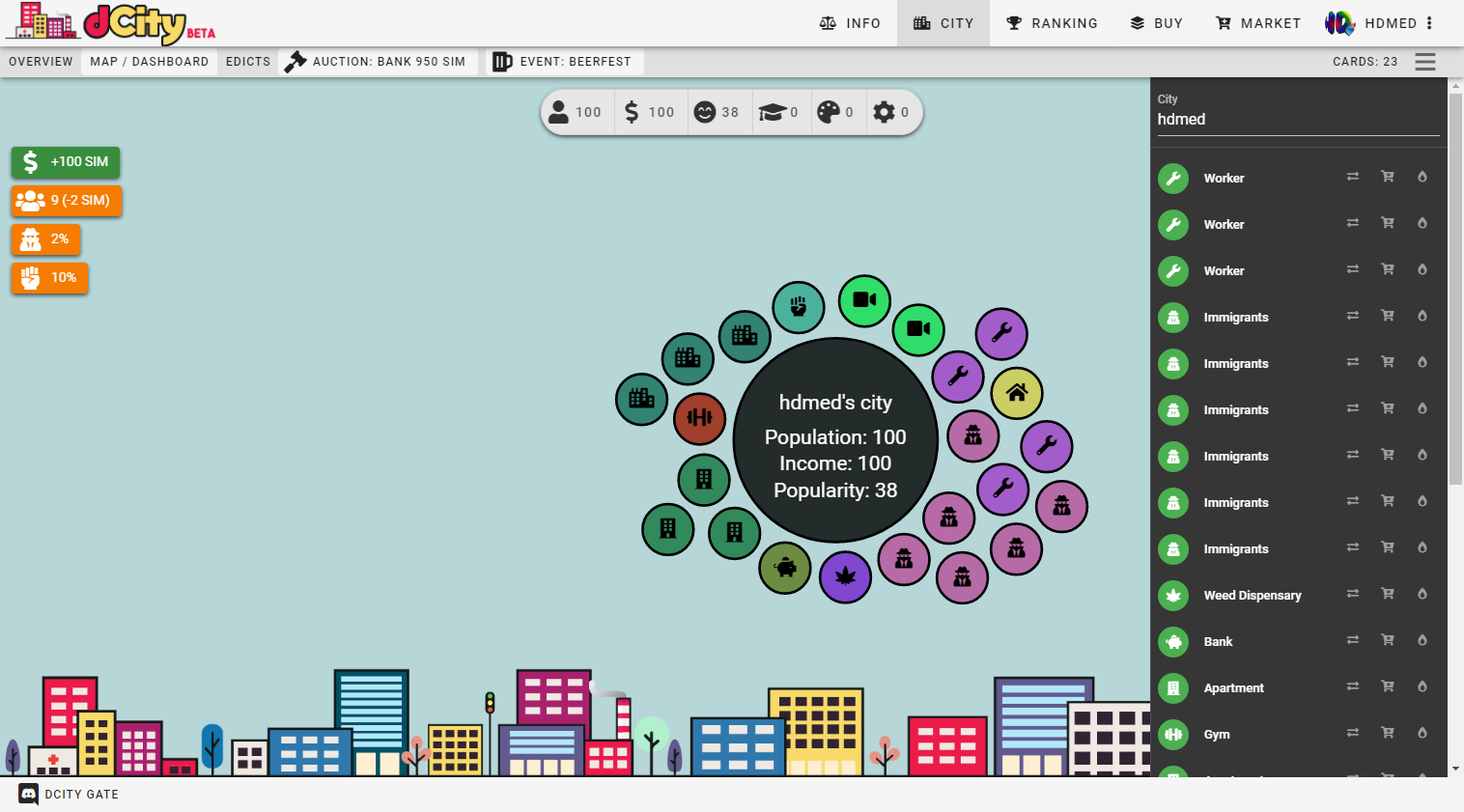Select the first green video camera node
This screenshot has width=1464, height=812.
(x=864, y=300)
